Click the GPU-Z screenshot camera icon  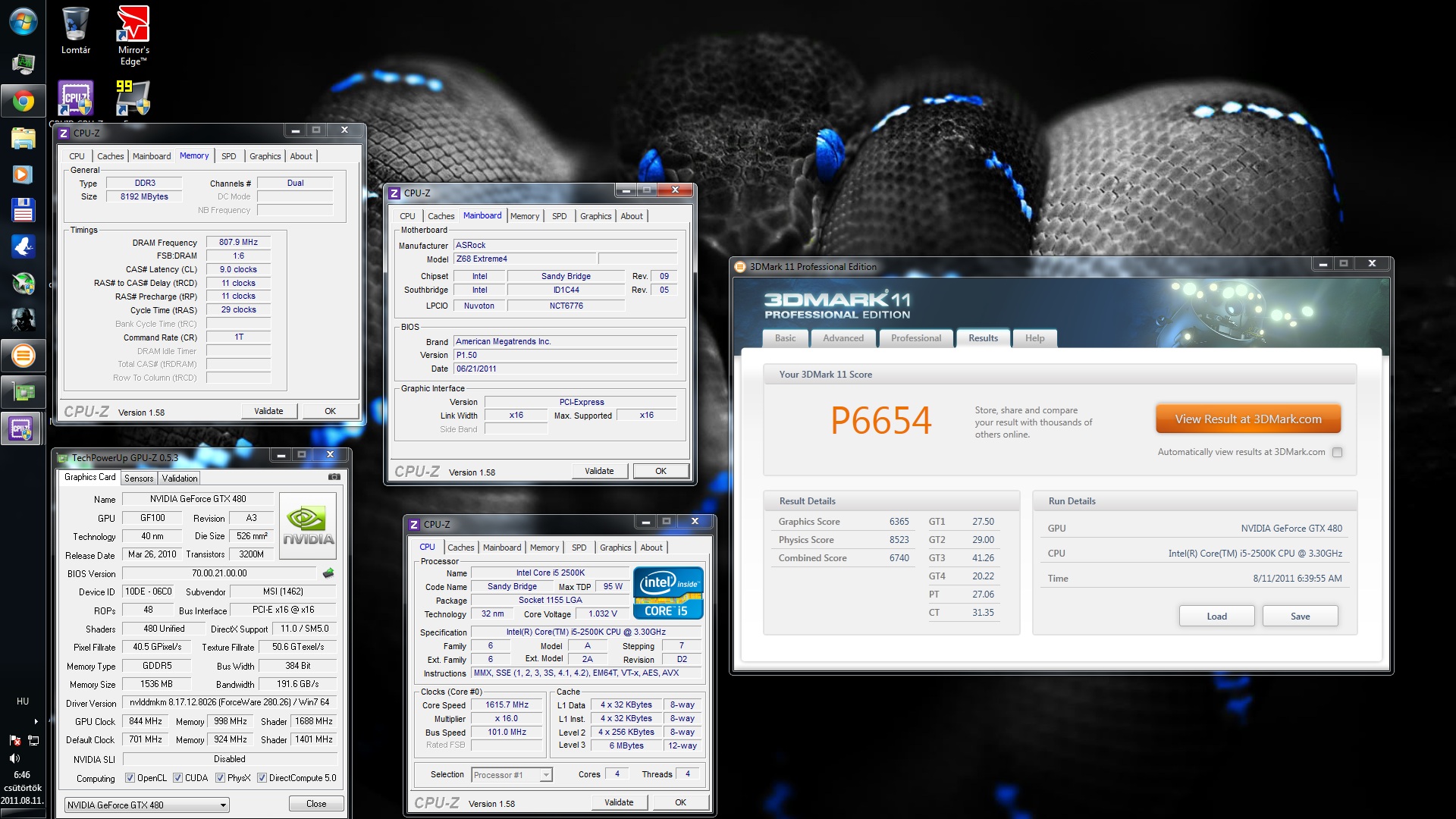click(334, 477)
